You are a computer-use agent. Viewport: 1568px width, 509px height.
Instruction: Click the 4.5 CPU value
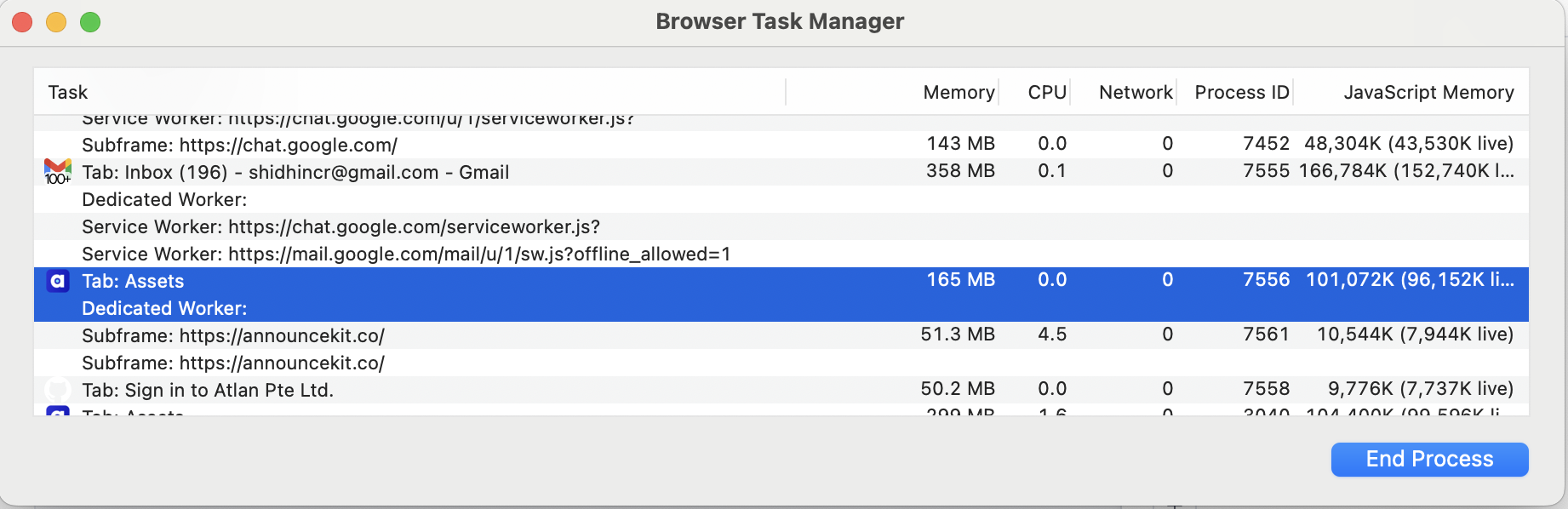[x=1052, y=335]
